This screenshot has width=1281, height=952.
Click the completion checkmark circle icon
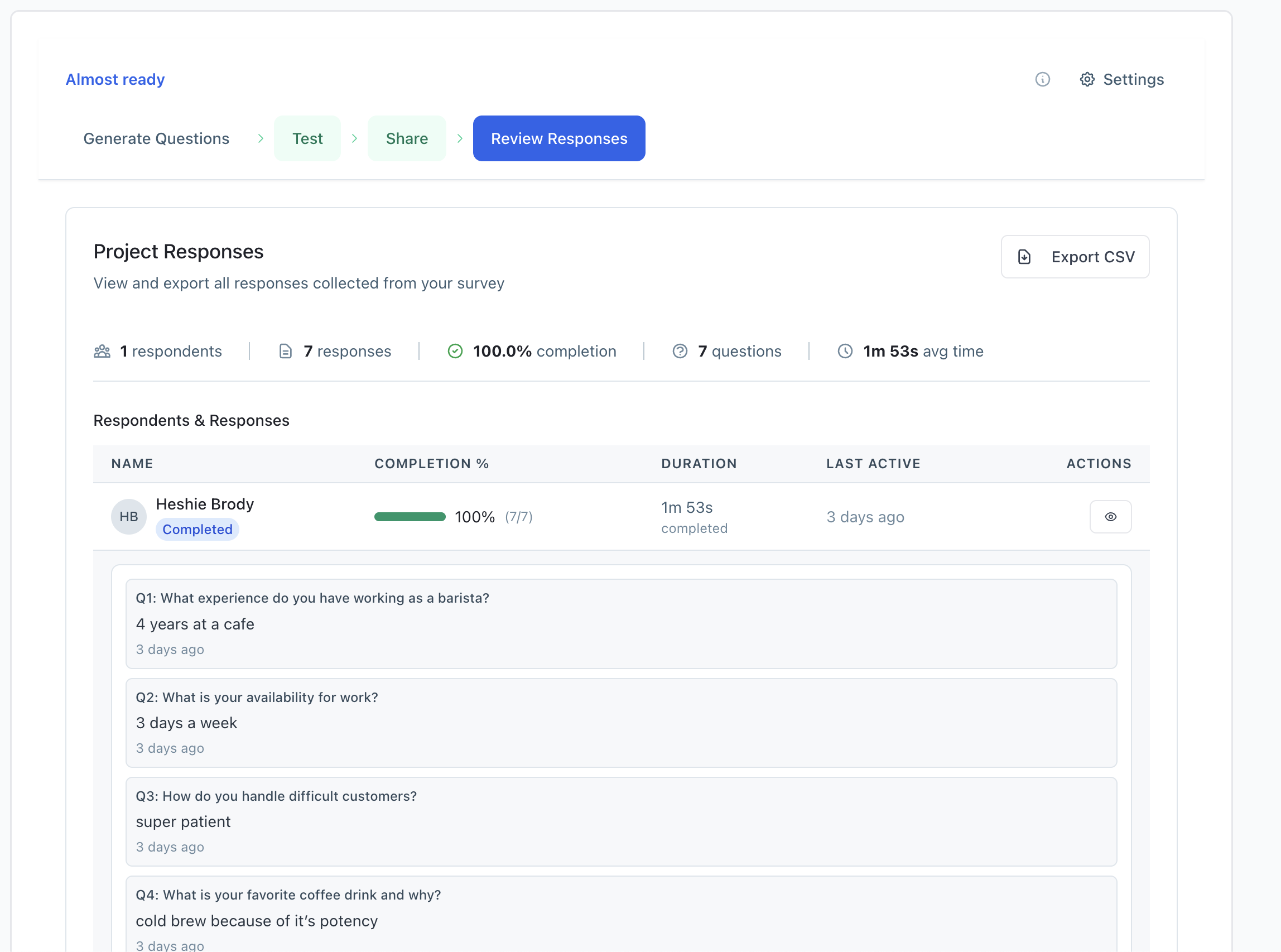[455, 351]
